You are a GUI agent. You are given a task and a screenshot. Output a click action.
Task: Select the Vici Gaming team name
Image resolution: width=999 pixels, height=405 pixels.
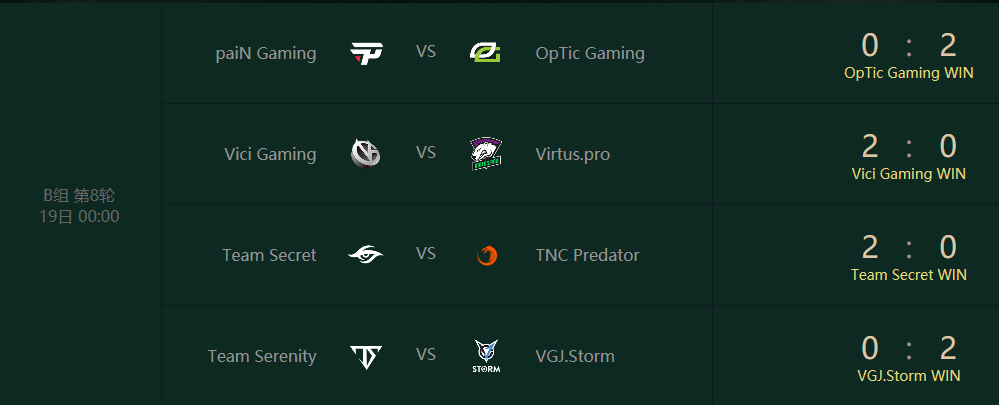pyautogui.click(x=270, y=155)
